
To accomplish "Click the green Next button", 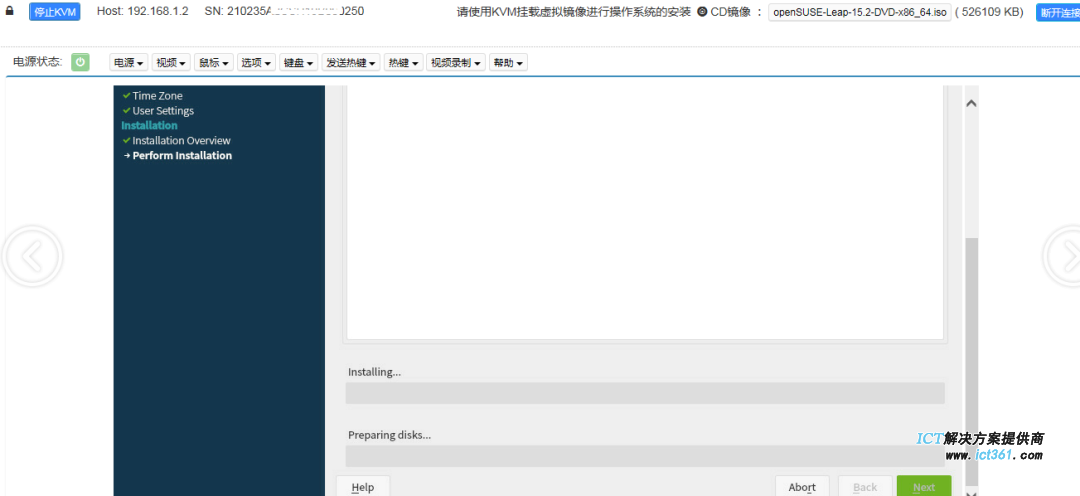I will tap(924, 486).
